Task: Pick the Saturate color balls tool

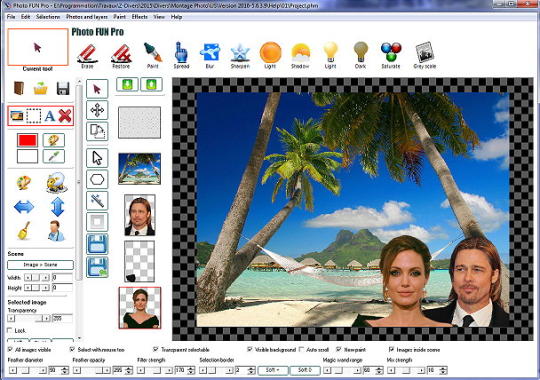Action: click(391, 55)
